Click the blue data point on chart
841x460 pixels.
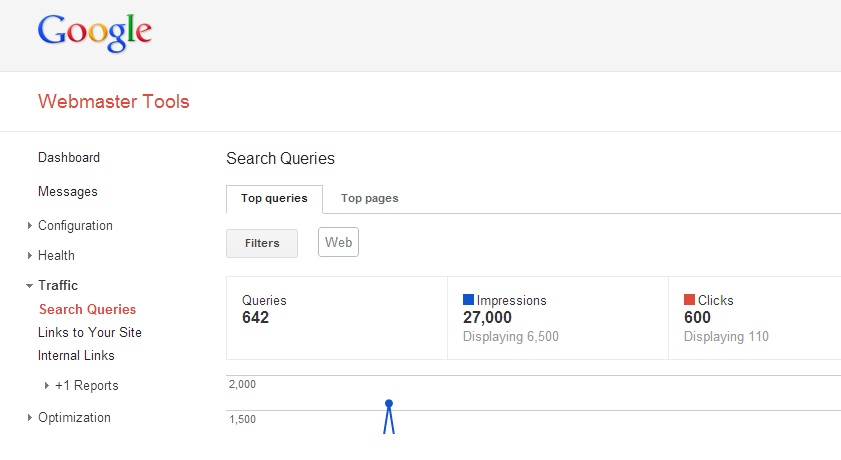(389, 403)
